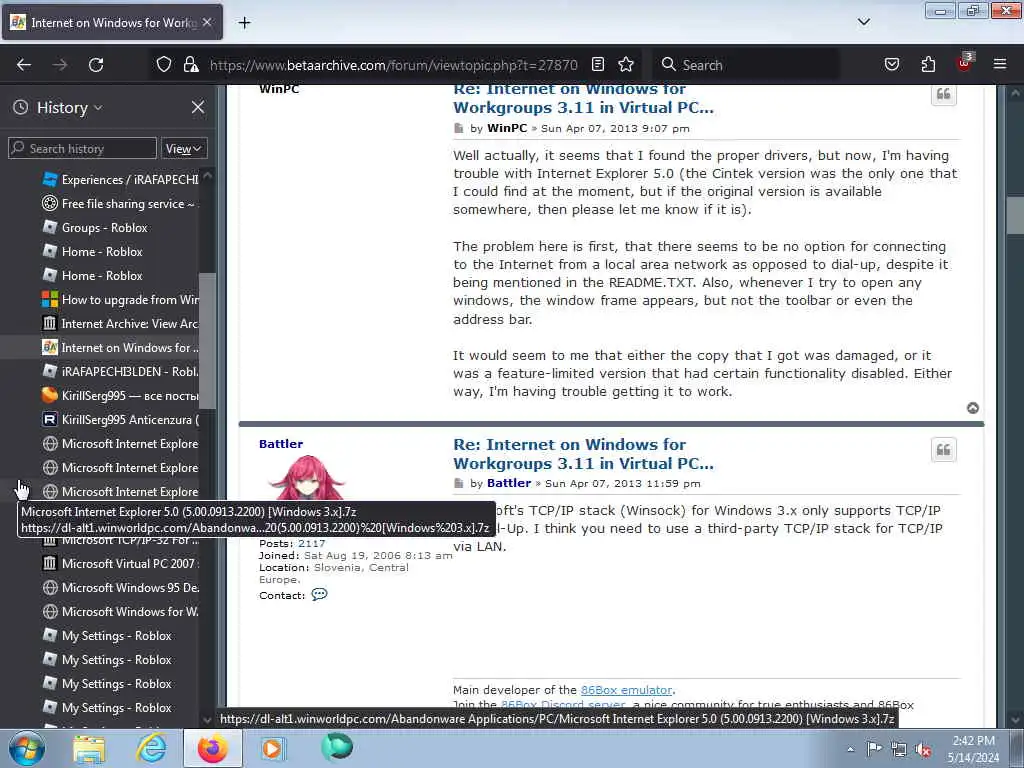Open the Windows Start button
Screen dimensions: 1024x768
(x=27, y=748)
